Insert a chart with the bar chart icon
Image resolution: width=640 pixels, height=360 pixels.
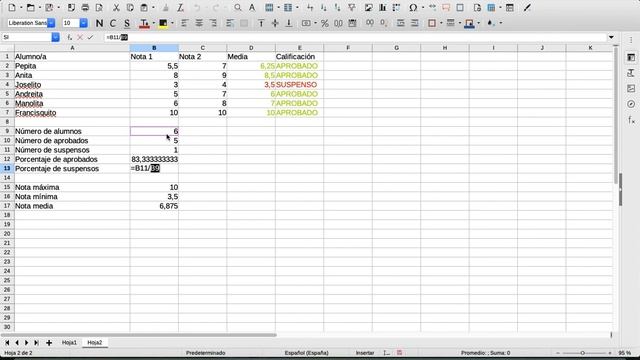382,8
